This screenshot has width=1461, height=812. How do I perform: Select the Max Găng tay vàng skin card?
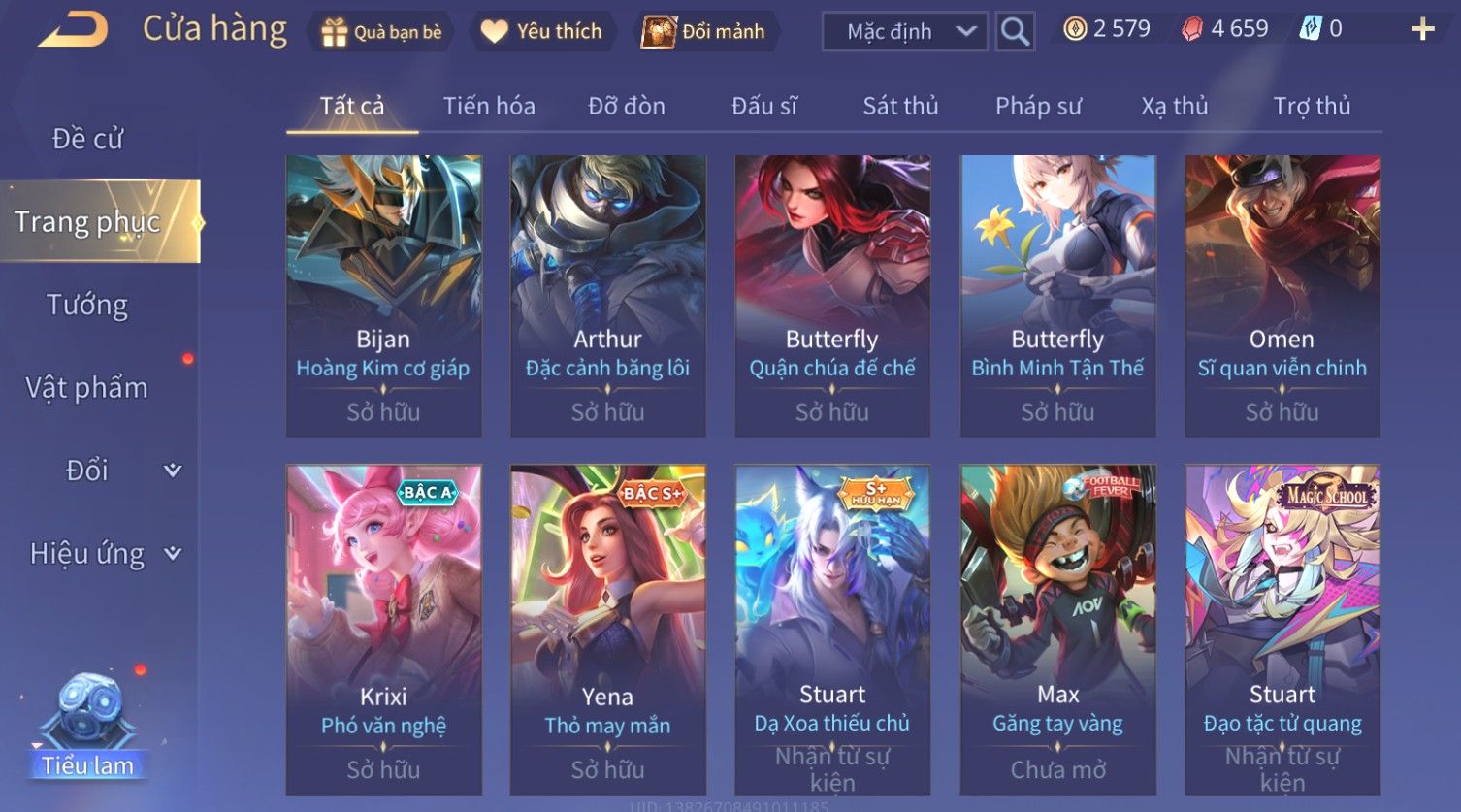(x=1057, y=630)
